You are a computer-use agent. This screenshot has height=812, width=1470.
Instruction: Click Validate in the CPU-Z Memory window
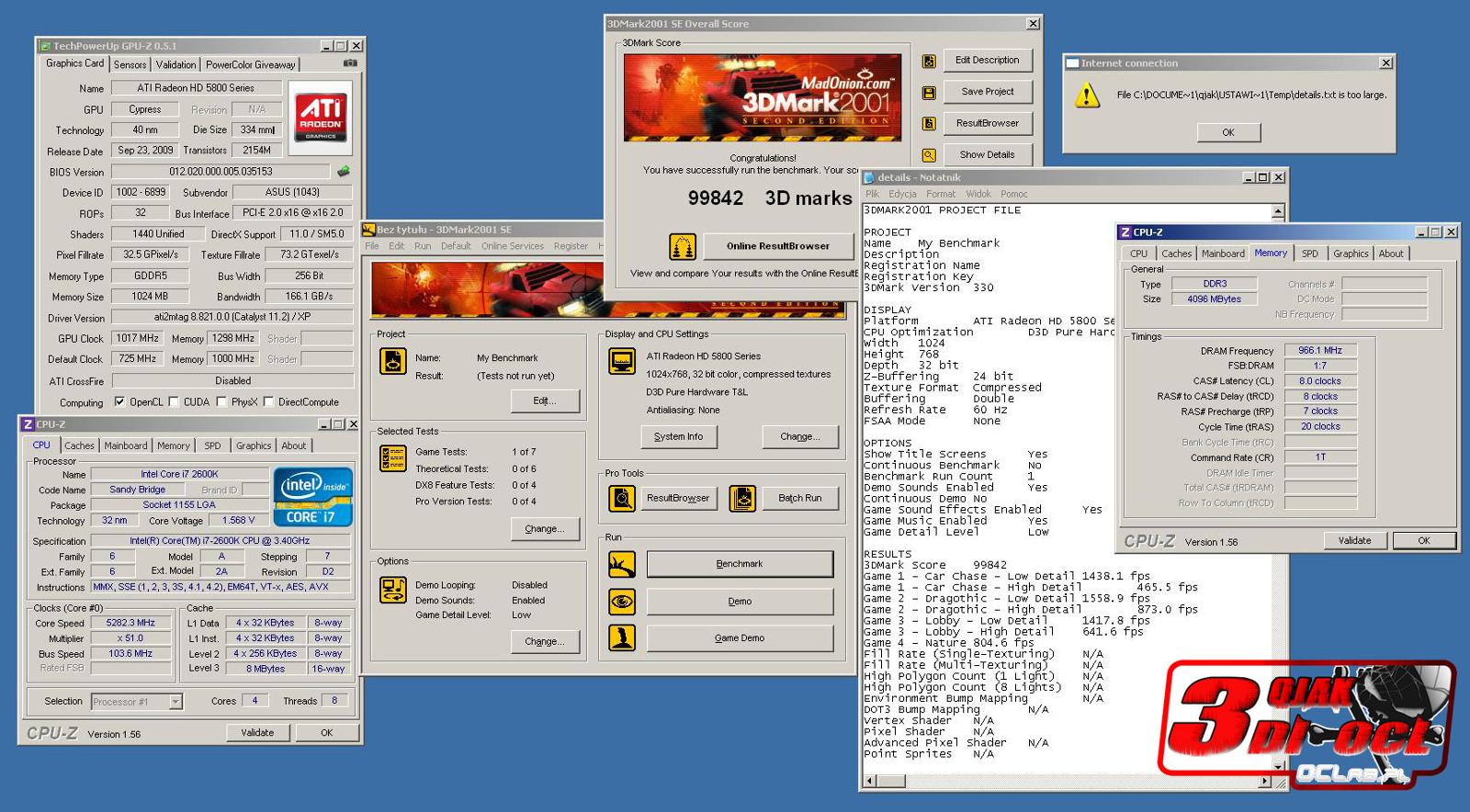click(1354, 541)
